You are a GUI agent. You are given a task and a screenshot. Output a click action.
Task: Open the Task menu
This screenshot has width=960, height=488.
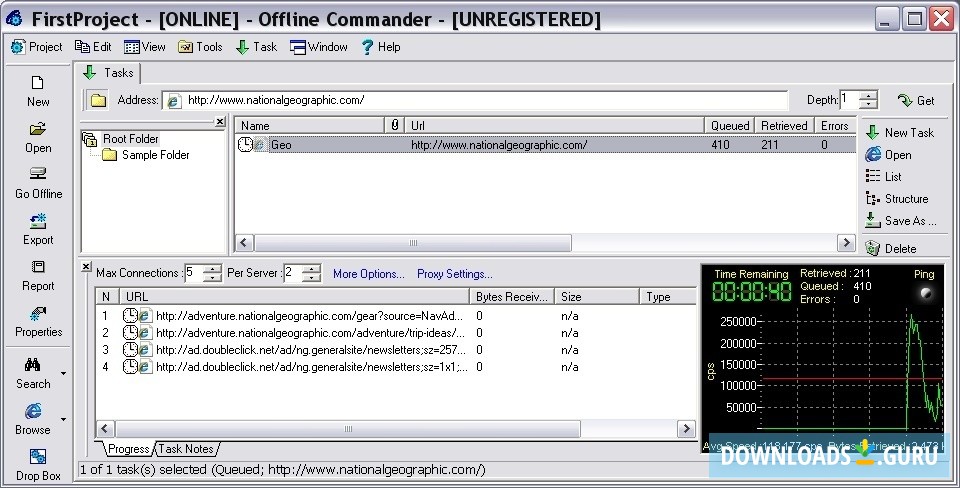pyautogui.click(x=257, y=47)
